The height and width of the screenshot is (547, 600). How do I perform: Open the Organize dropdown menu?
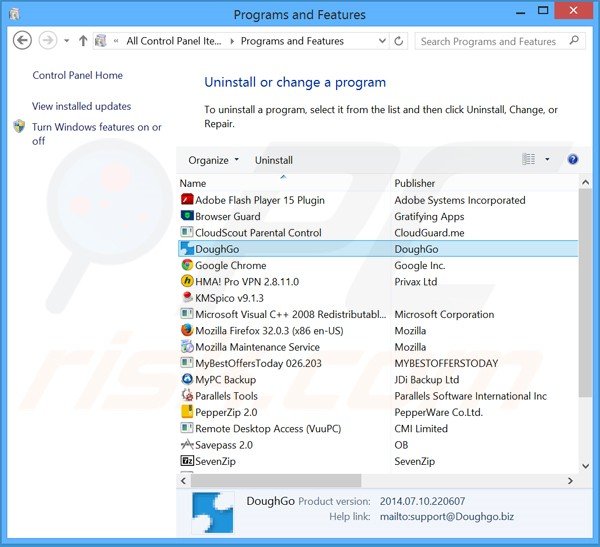click(x=213, y=160)
